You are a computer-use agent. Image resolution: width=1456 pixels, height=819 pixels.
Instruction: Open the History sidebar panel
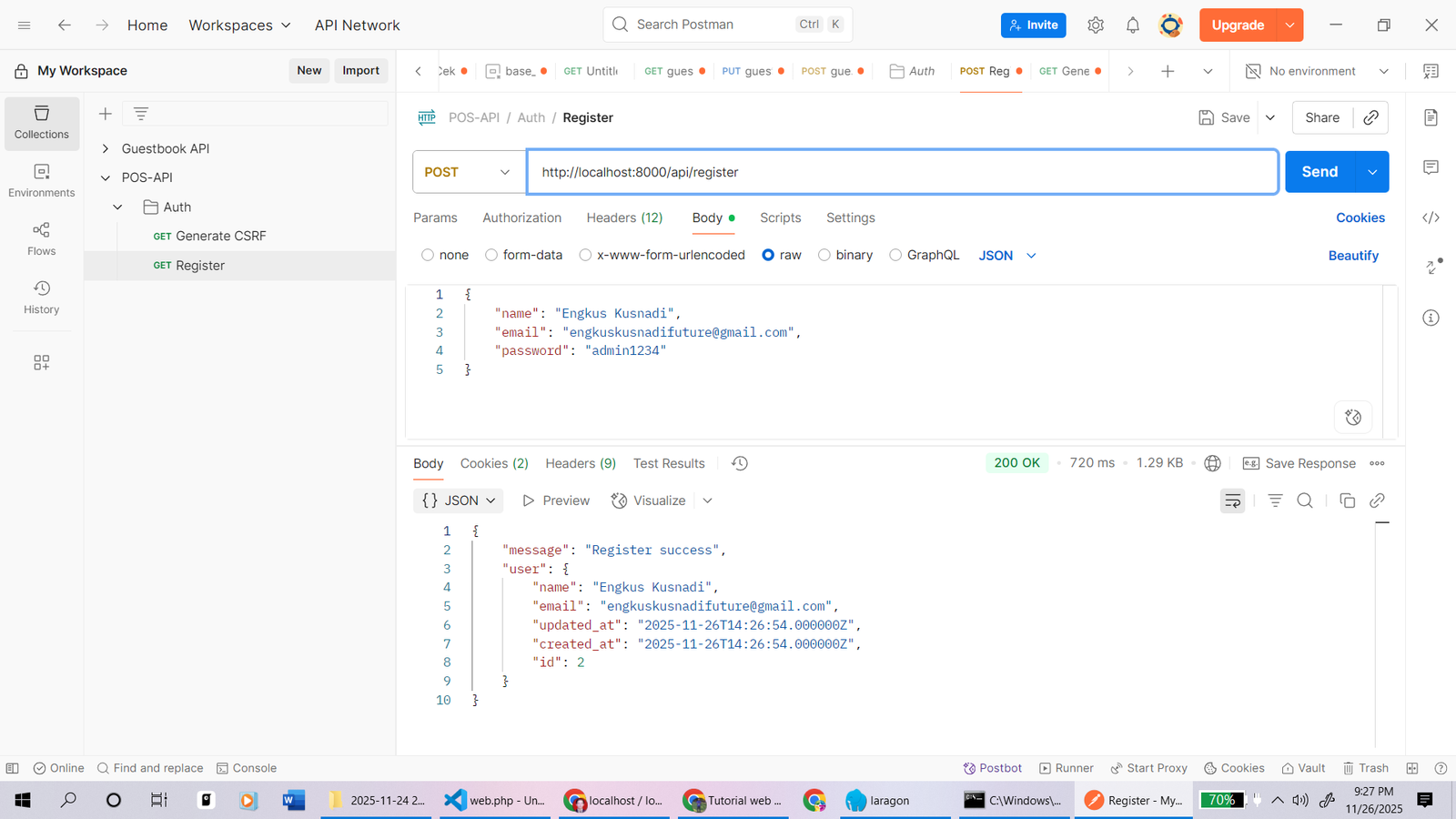(42, 298)
